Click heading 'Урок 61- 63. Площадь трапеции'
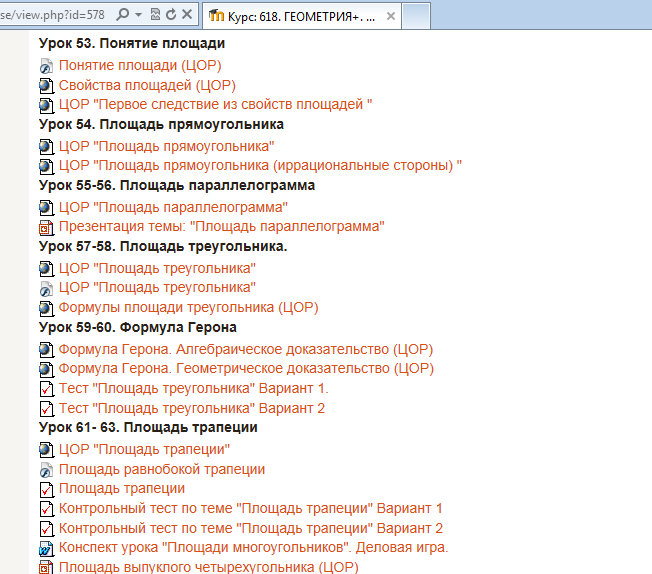The width and height of the screenshot is (652, 574). coord(148,428)
